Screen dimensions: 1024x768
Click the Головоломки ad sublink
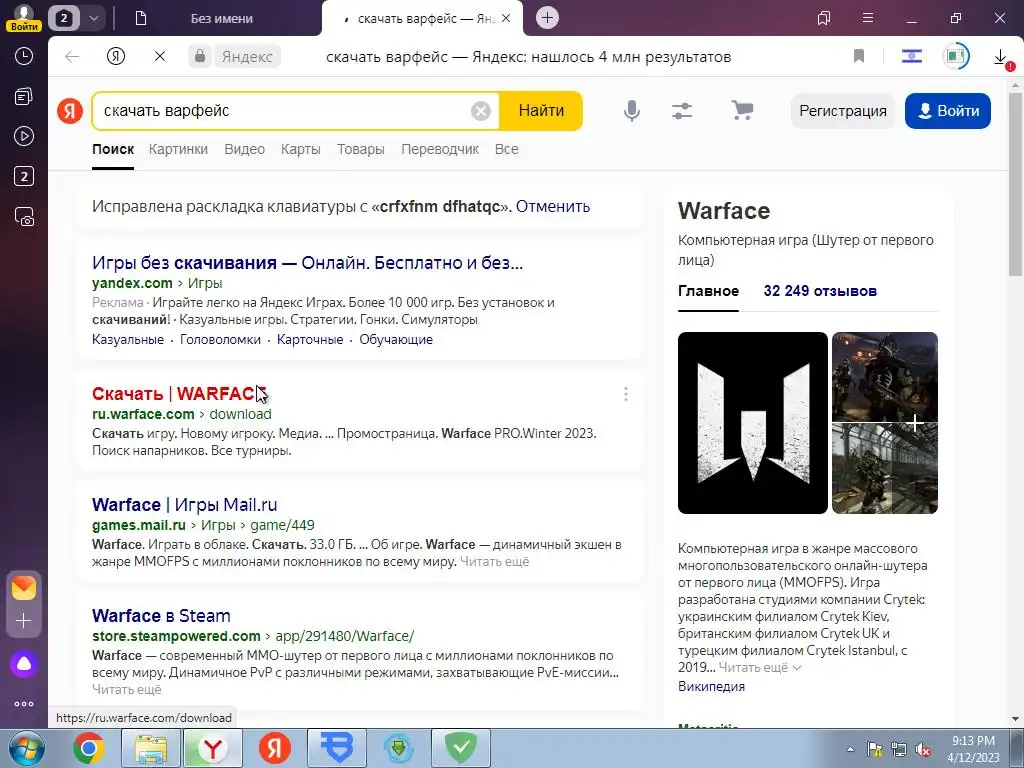pyautogui.click(x=220, y=340)
